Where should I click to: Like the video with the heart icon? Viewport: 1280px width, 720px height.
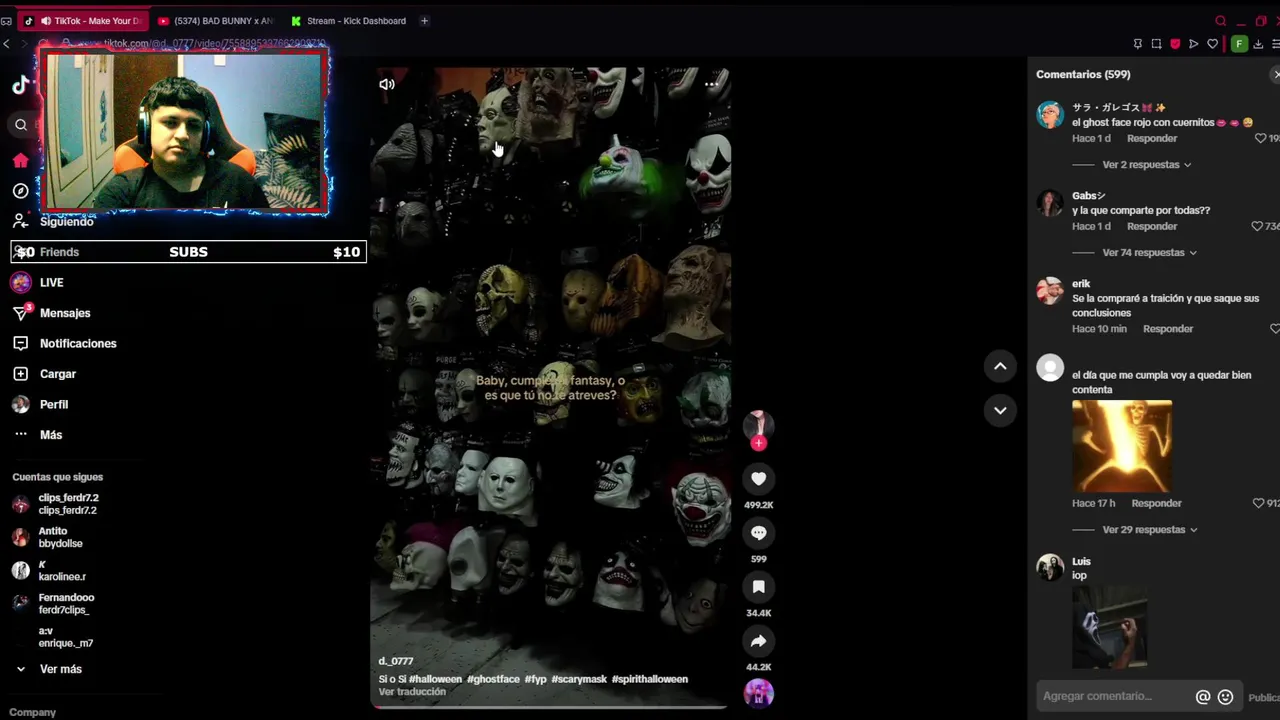pyautogui.click(x=758, y=479)
